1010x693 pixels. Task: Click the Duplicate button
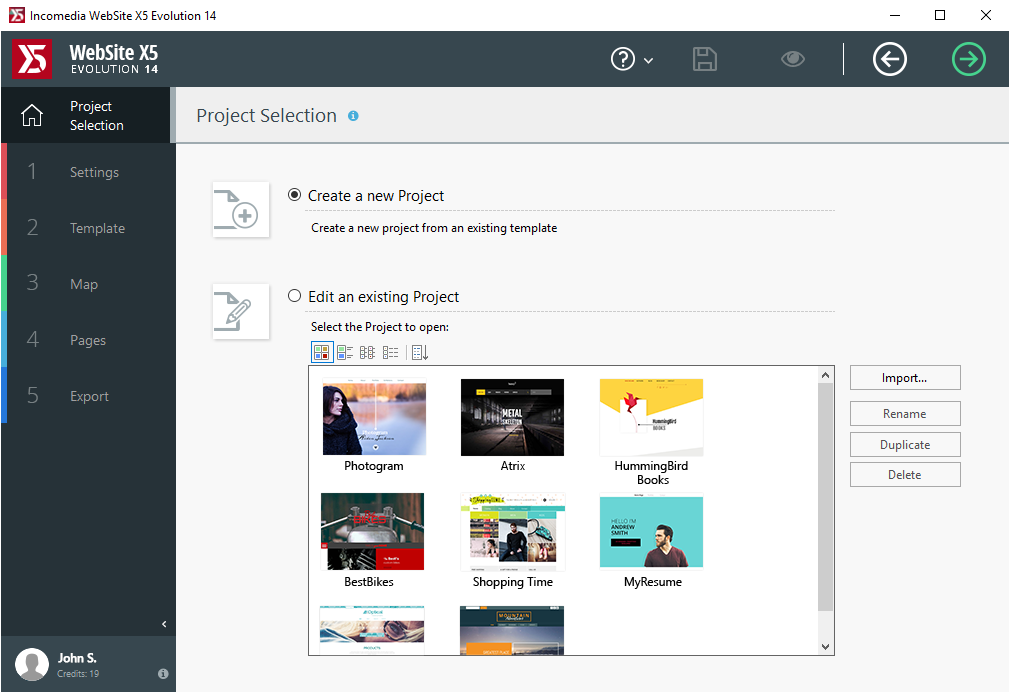pos(905,444)
